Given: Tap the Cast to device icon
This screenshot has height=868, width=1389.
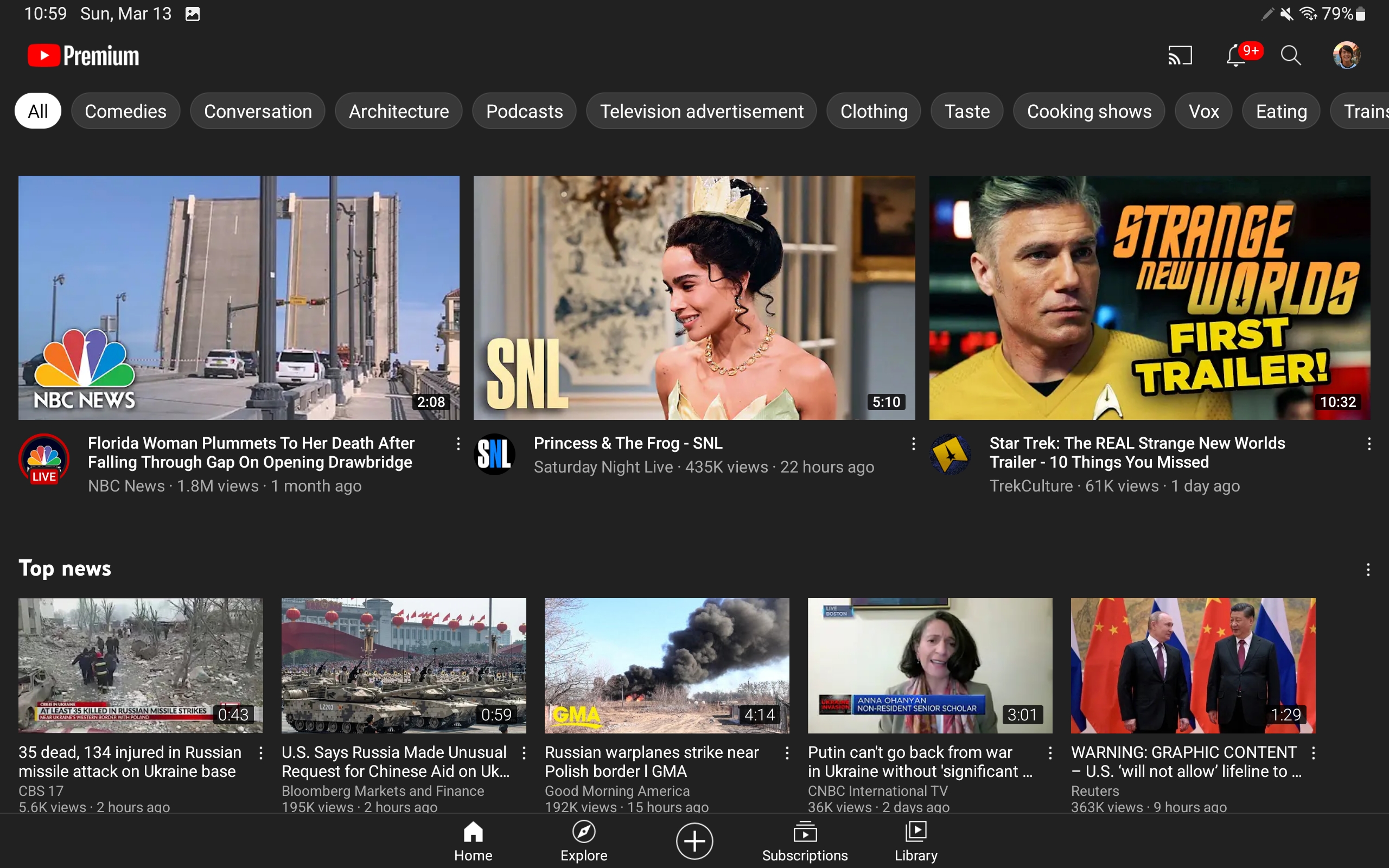Looking at the screenshot, I should [x=1180, y=56].
